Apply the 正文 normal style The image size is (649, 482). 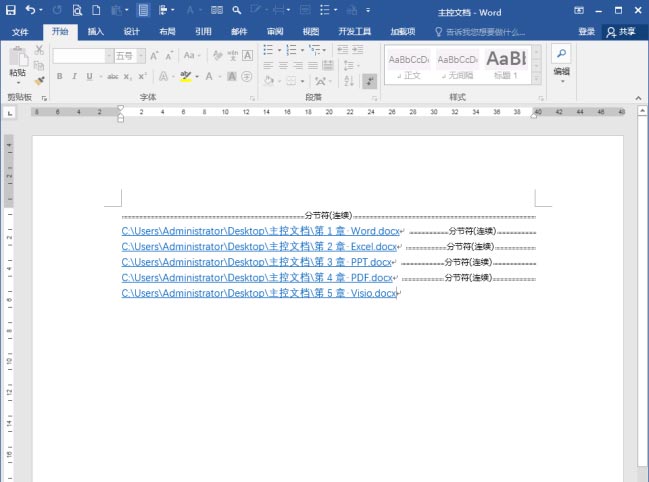tap(409, 65)
